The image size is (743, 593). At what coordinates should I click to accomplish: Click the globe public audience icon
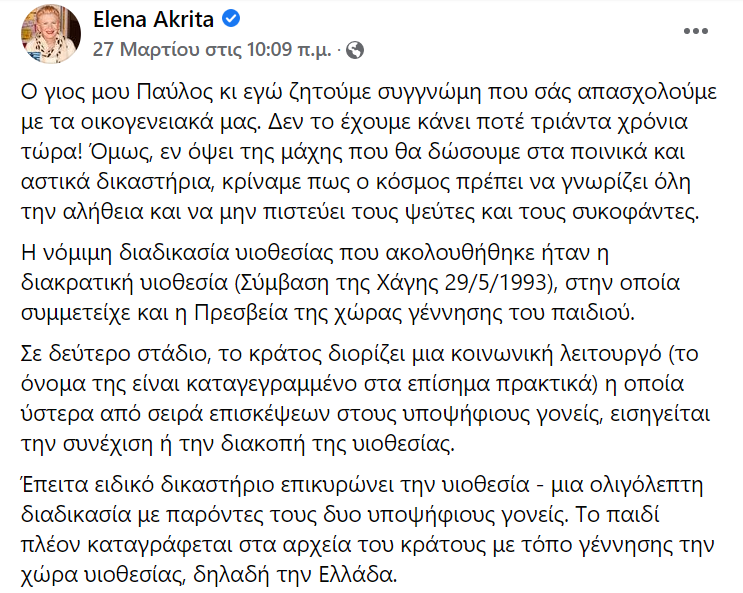(x=355, y=50)
